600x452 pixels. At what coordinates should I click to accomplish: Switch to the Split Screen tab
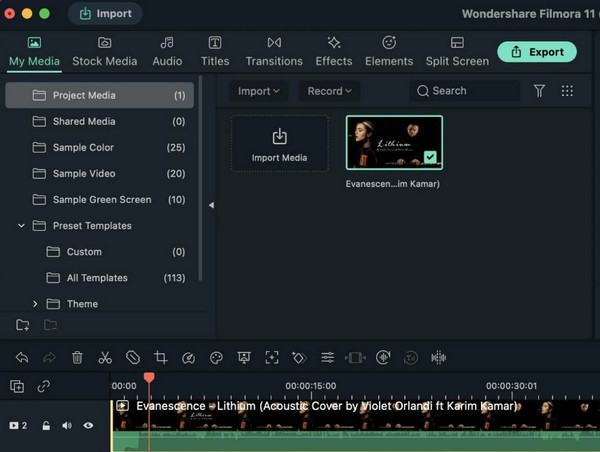[x=457, y=52]
